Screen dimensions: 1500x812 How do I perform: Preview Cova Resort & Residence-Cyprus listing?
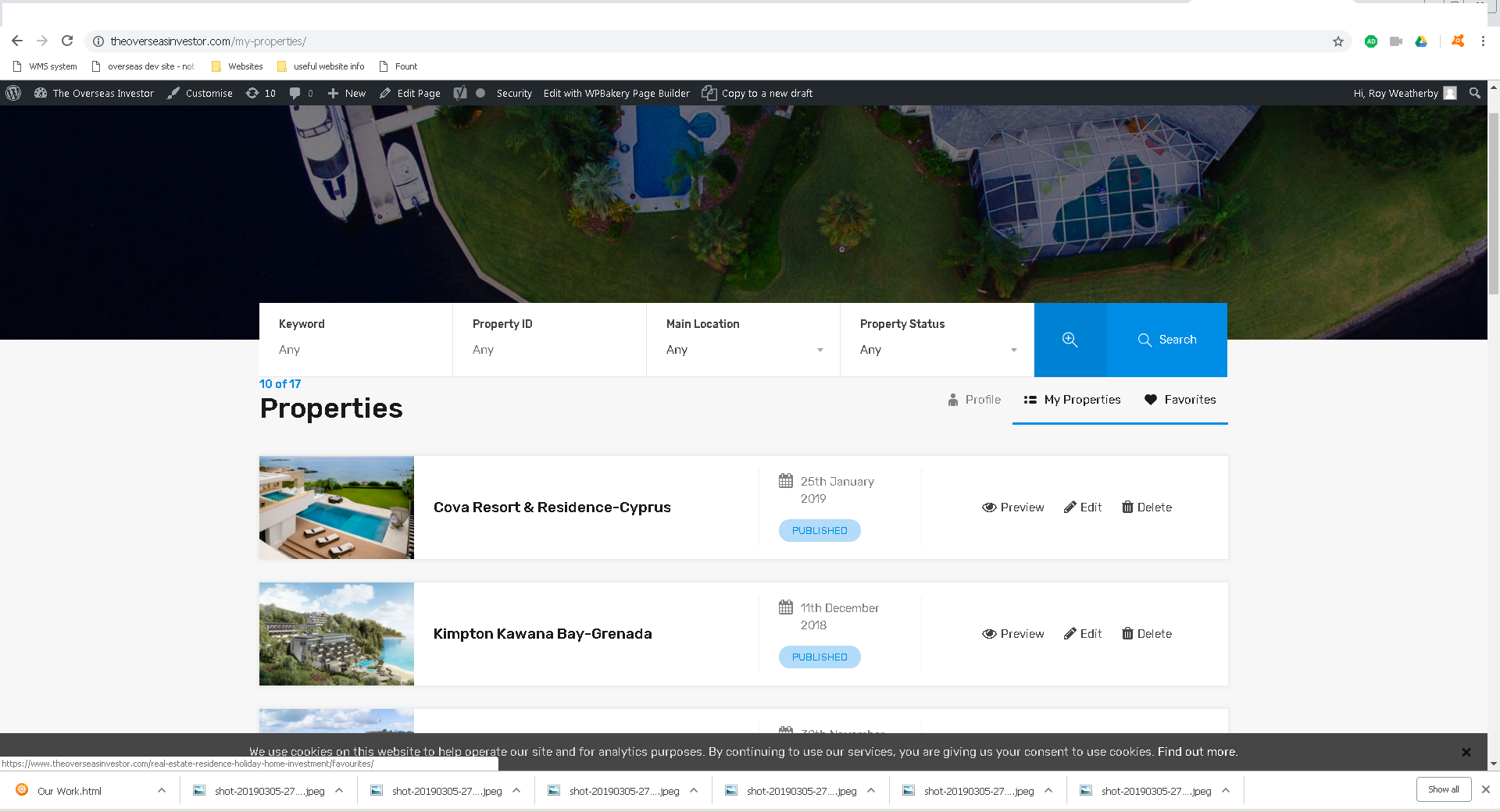1012,507
